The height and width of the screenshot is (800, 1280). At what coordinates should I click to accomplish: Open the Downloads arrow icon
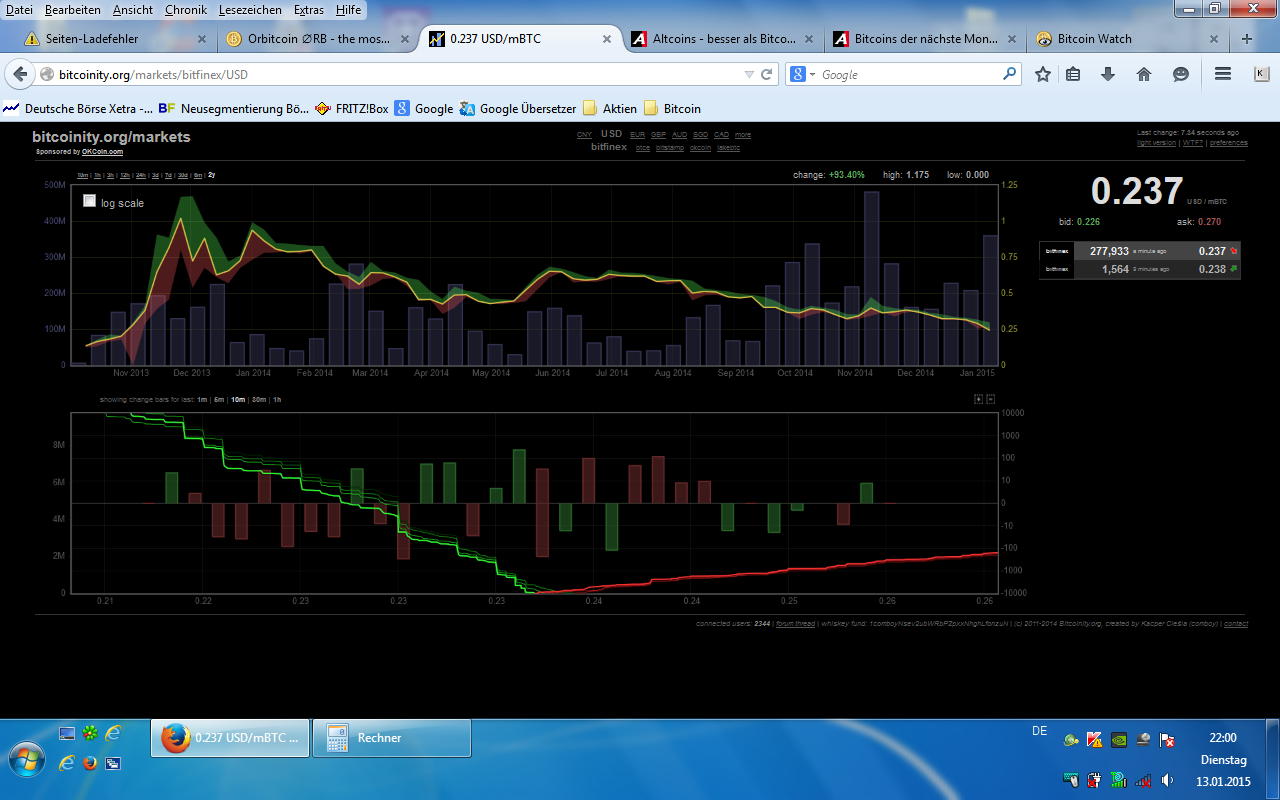[1108, 74]
